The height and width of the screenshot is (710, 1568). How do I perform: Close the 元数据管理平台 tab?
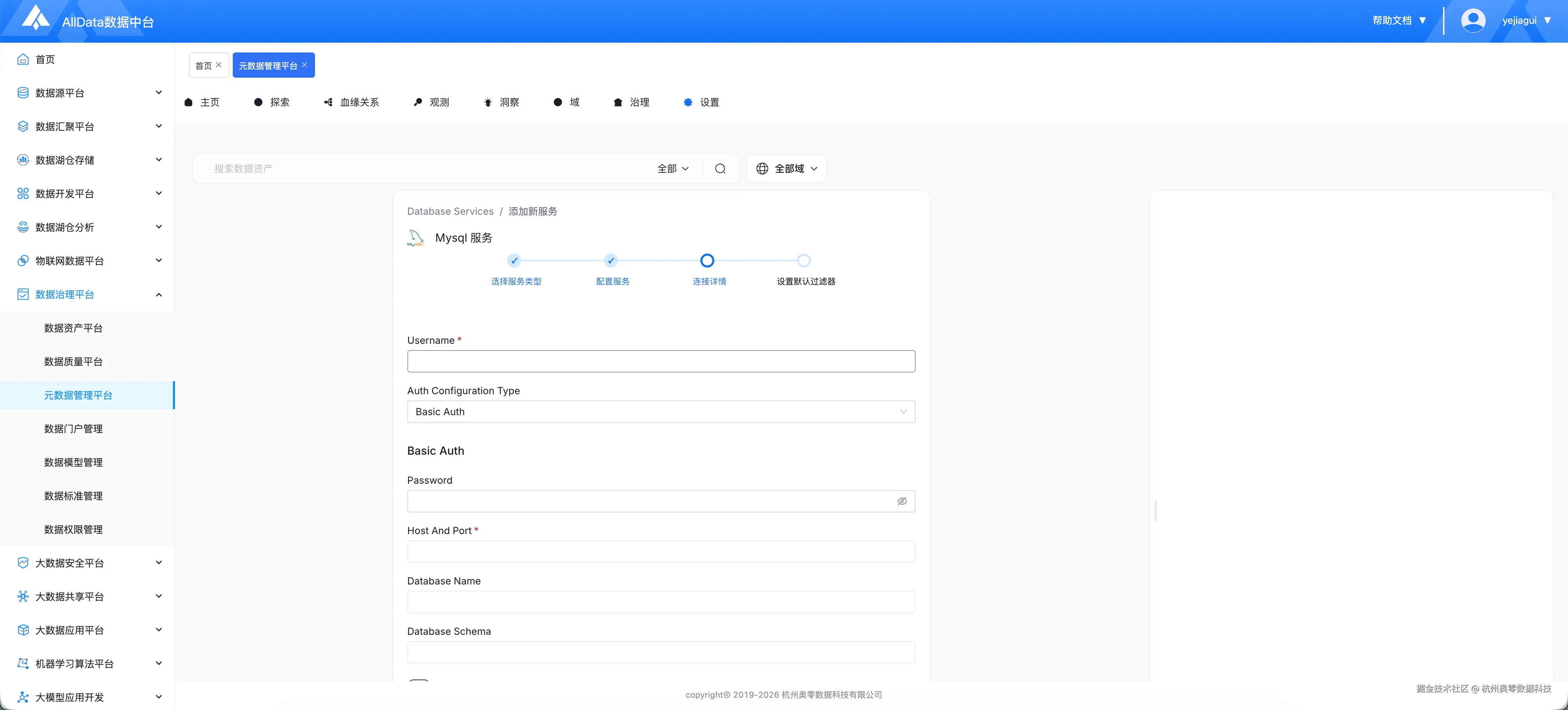coord(304,64)
